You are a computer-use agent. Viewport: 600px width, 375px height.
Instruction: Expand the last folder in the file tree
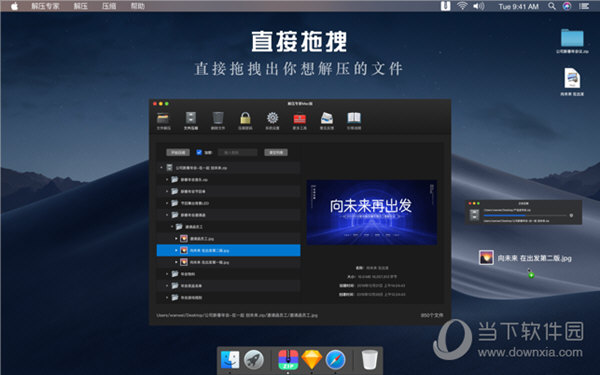click(167, 297)
